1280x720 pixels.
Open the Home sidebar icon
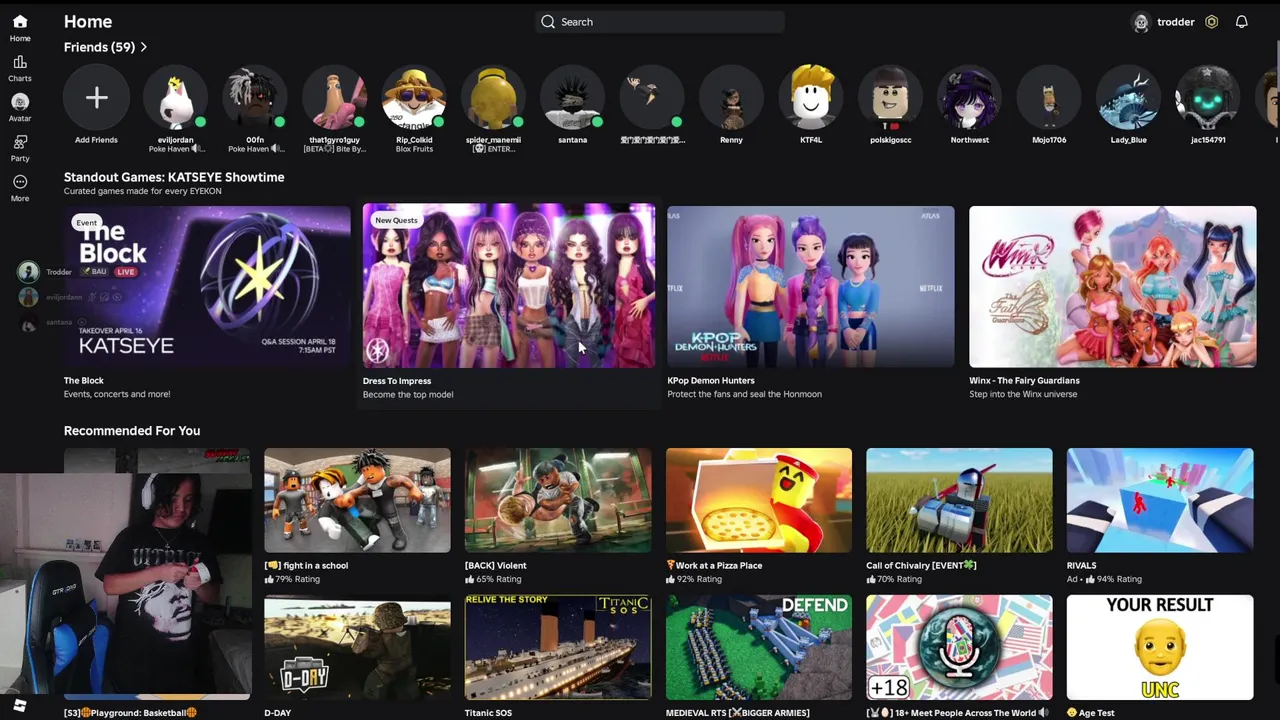tap(20, 22)
